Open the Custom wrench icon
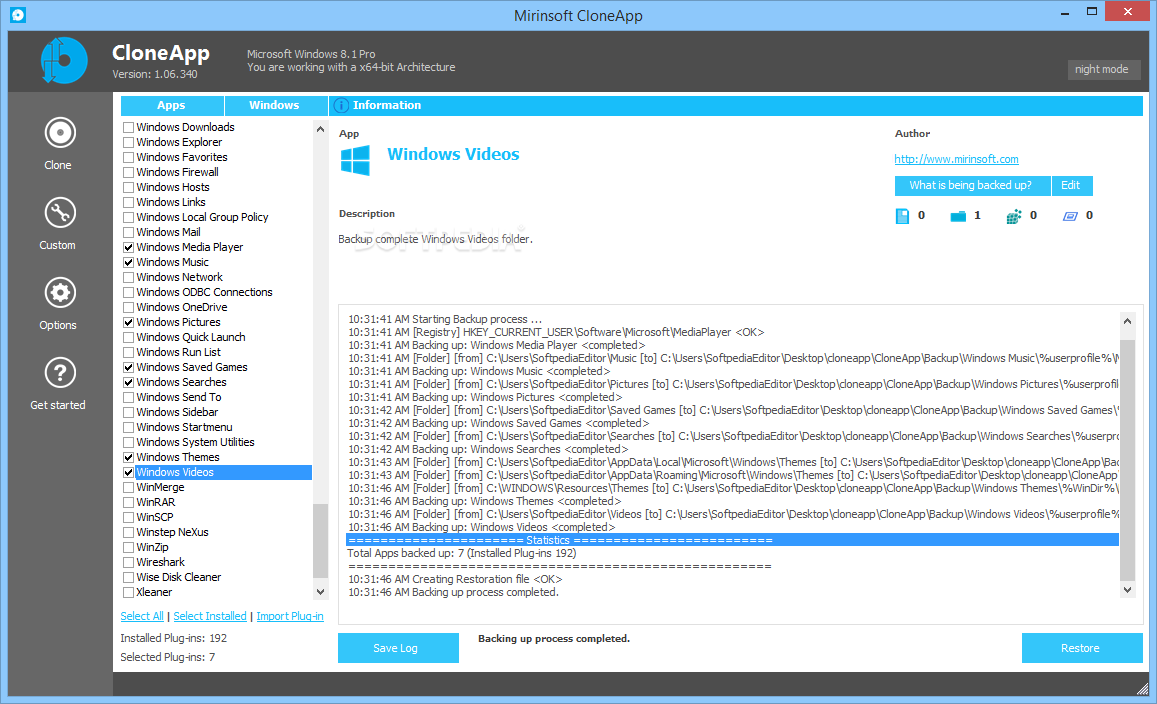Viewport: 1157px width, 704px height. pos(60,213)
